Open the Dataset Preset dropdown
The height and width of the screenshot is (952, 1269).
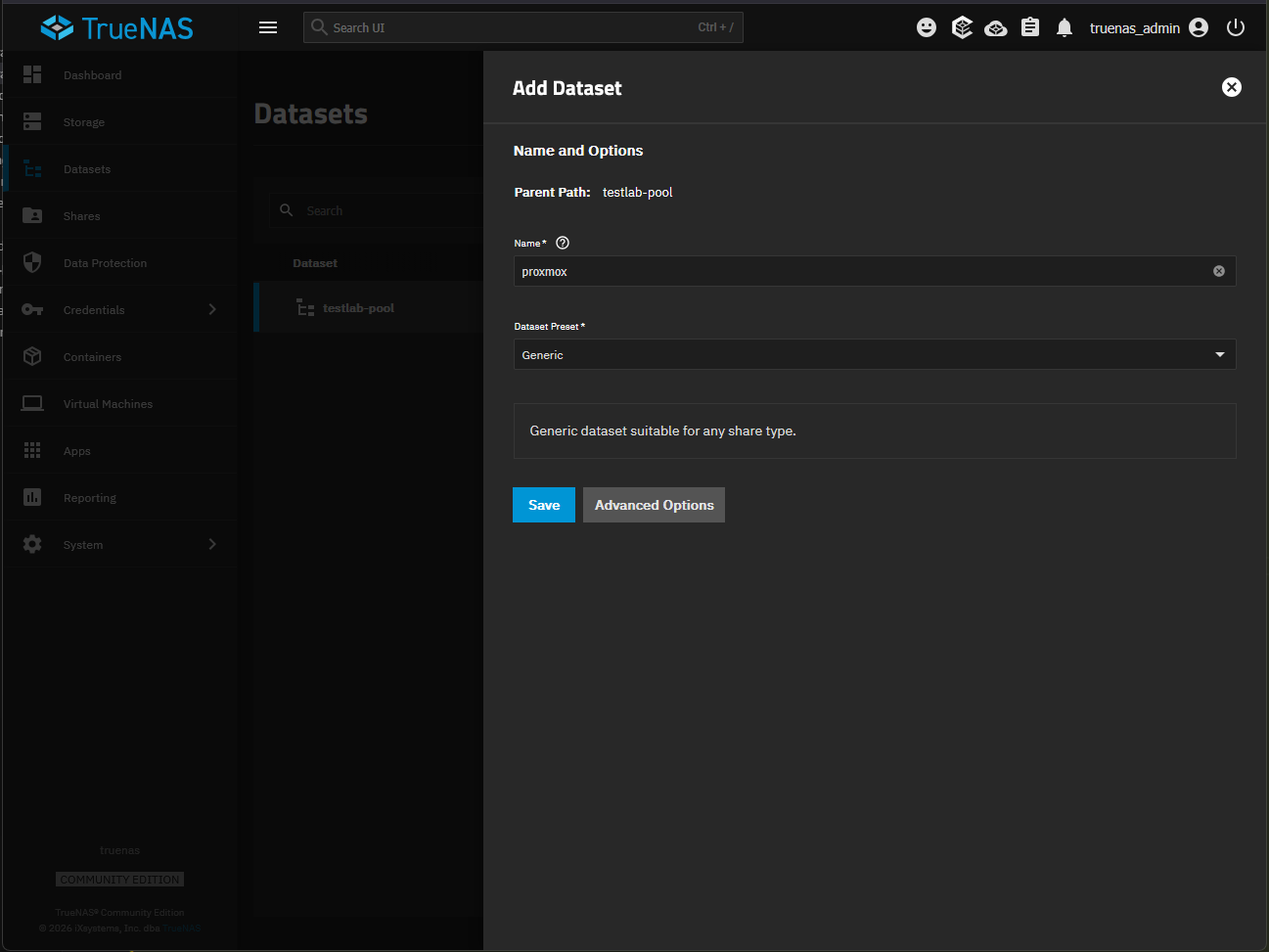point(875,354)
